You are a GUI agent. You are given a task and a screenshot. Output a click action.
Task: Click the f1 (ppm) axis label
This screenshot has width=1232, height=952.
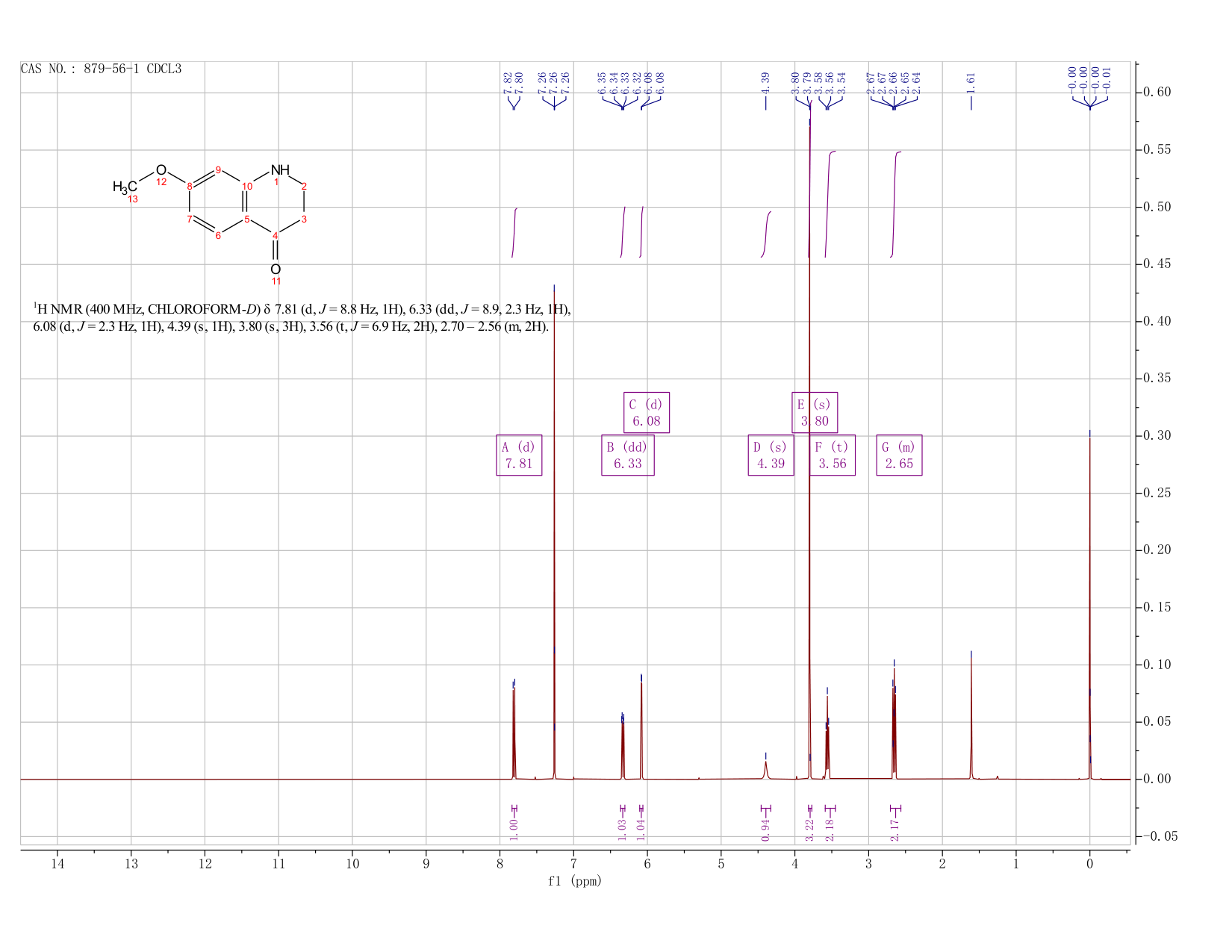point(575,881)
